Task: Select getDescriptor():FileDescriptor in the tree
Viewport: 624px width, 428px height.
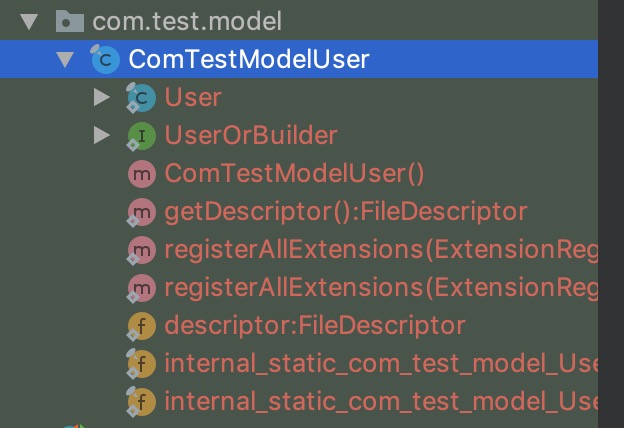Action: click(x=345, y=211)
